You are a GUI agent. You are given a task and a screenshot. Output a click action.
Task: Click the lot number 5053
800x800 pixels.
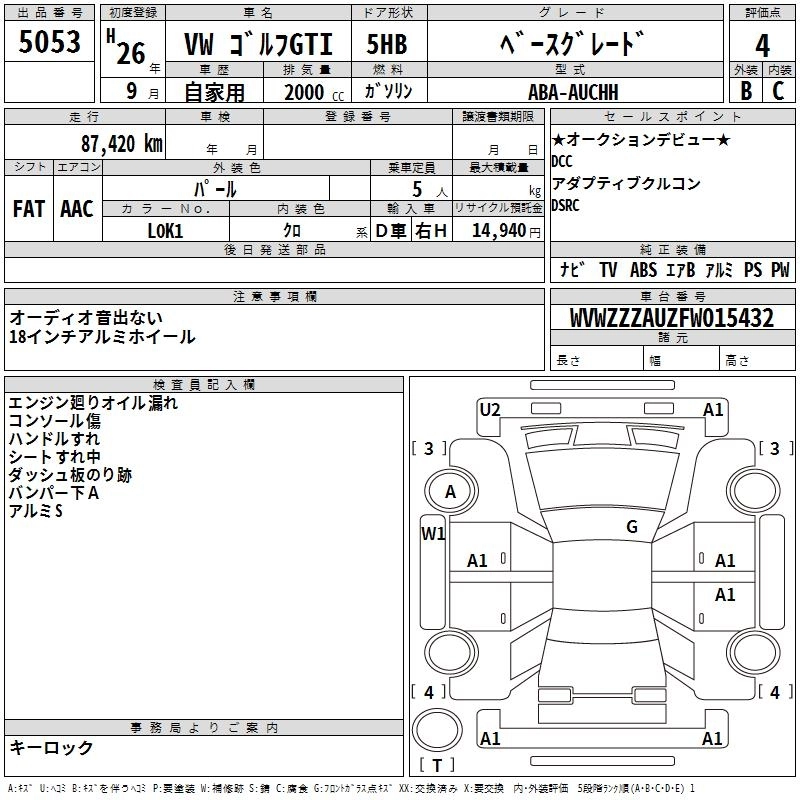50,43
